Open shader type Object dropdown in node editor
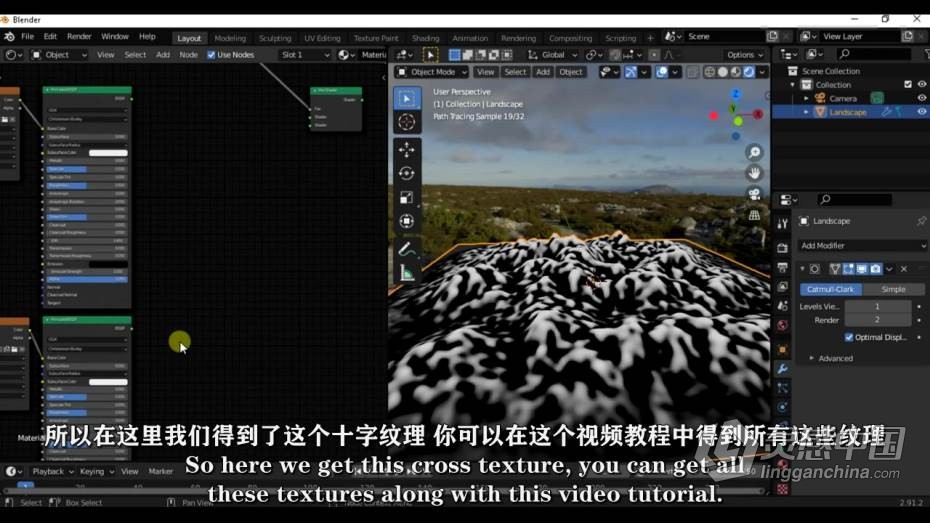This screenshot has width=930, height=523. coord(58,55)
